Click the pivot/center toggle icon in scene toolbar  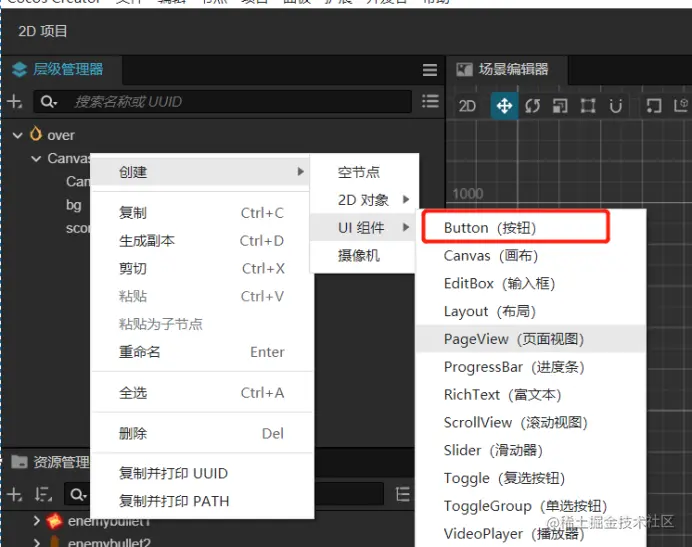click(x=654, y=106)
